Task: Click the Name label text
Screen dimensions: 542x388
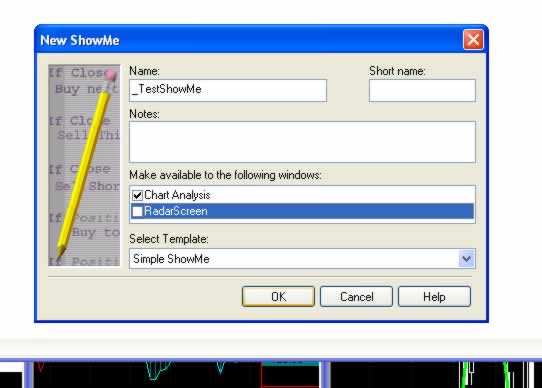Action: [144, 71]
